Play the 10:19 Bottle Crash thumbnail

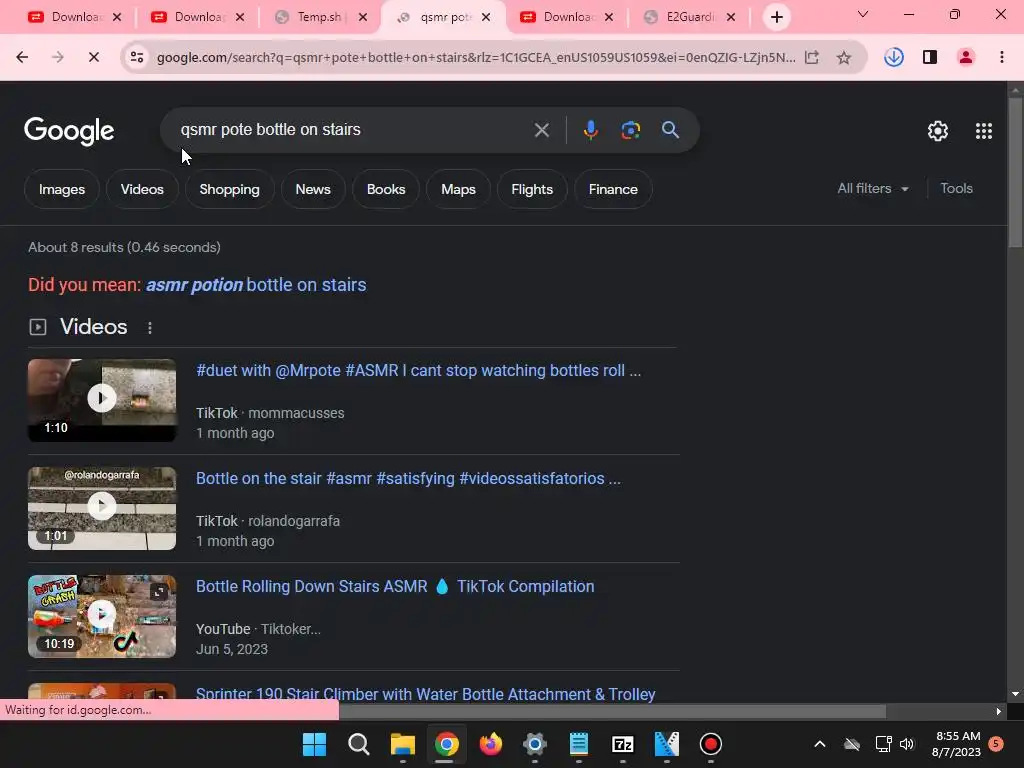click(x=102, y=616)
